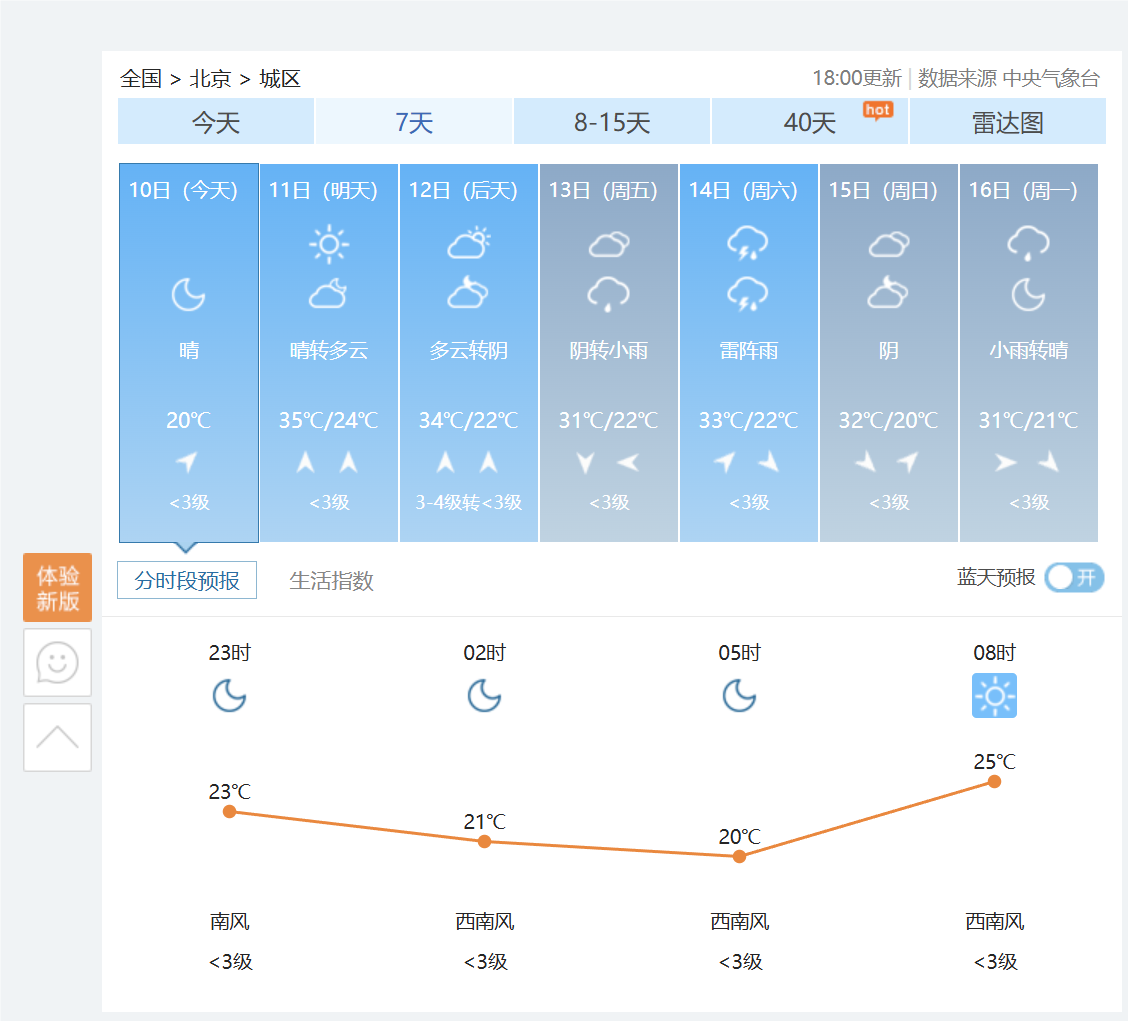1128x1021 pixels.
Task: Click the upper thunderstorm icon on the 14日 card
Action: 748,243
